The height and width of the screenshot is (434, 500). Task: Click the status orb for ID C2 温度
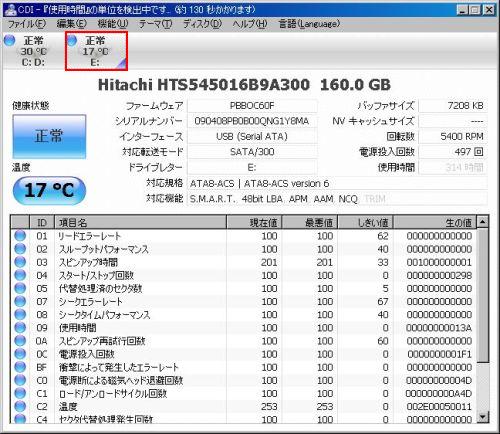click(20, 407)
